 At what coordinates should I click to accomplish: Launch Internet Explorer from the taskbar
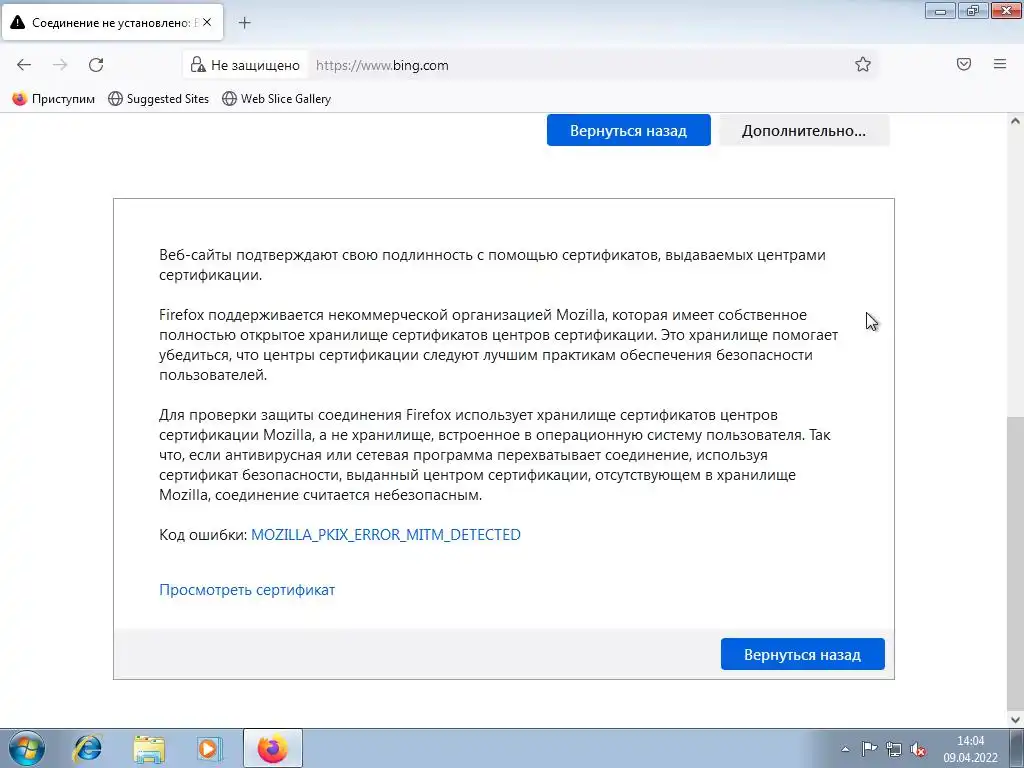pos(88,748)
